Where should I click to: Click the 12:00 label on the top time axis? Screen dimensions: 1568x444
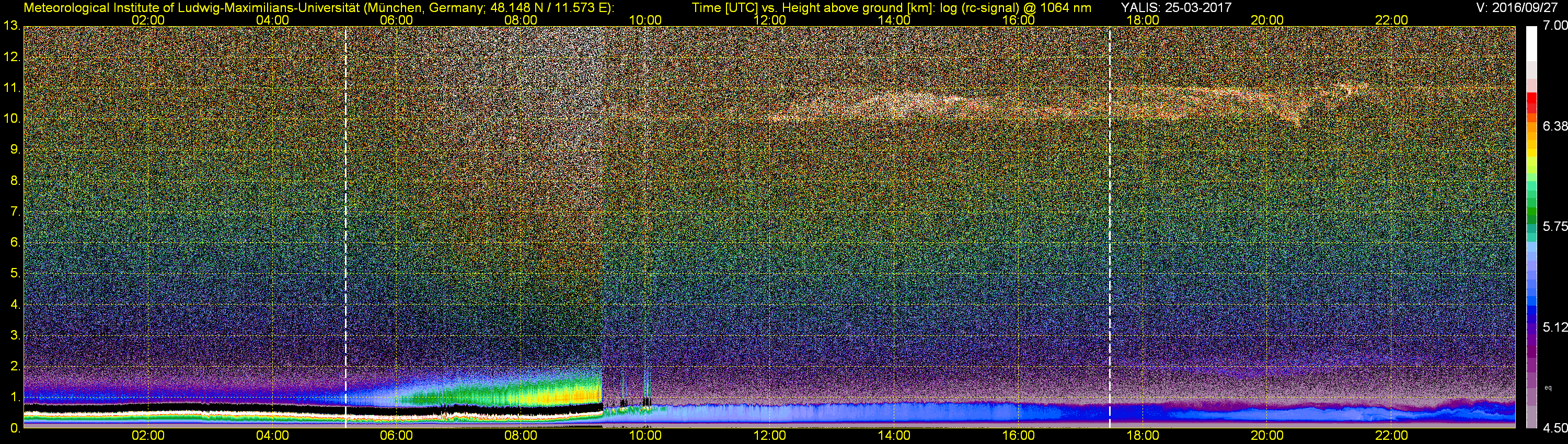769,20
